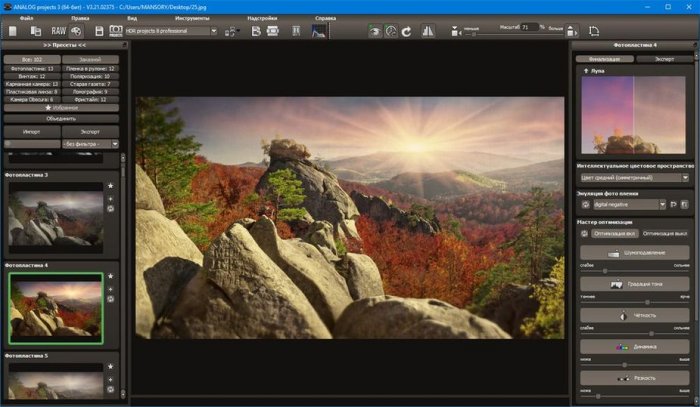
Task: Click the histogram icon in the toolbar
Action: click(319, 31)
